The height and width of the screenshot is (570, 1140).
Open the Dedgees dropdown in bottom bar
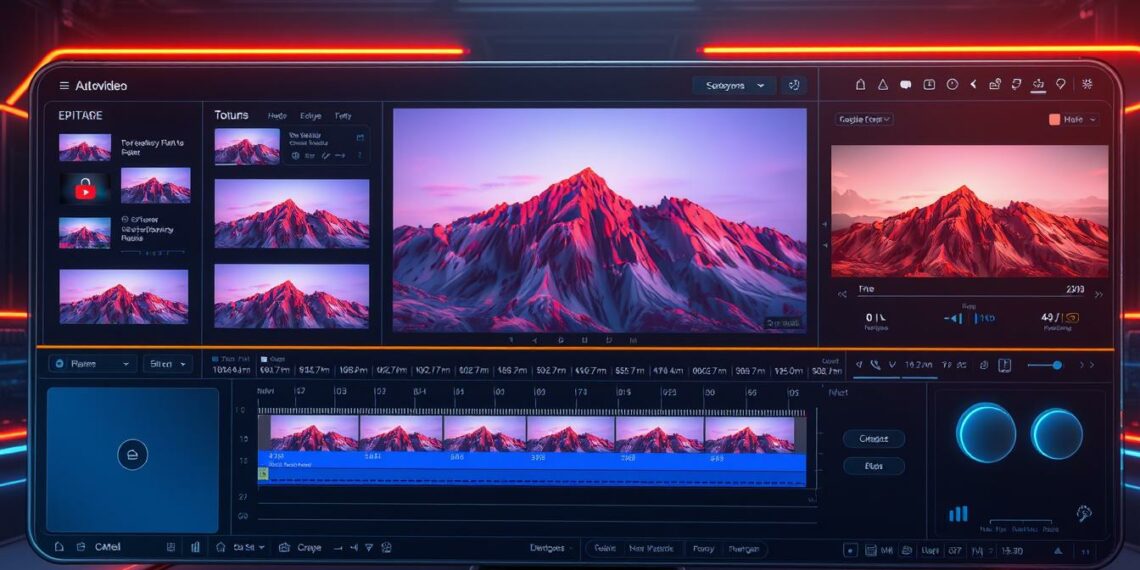coord(550,548)
